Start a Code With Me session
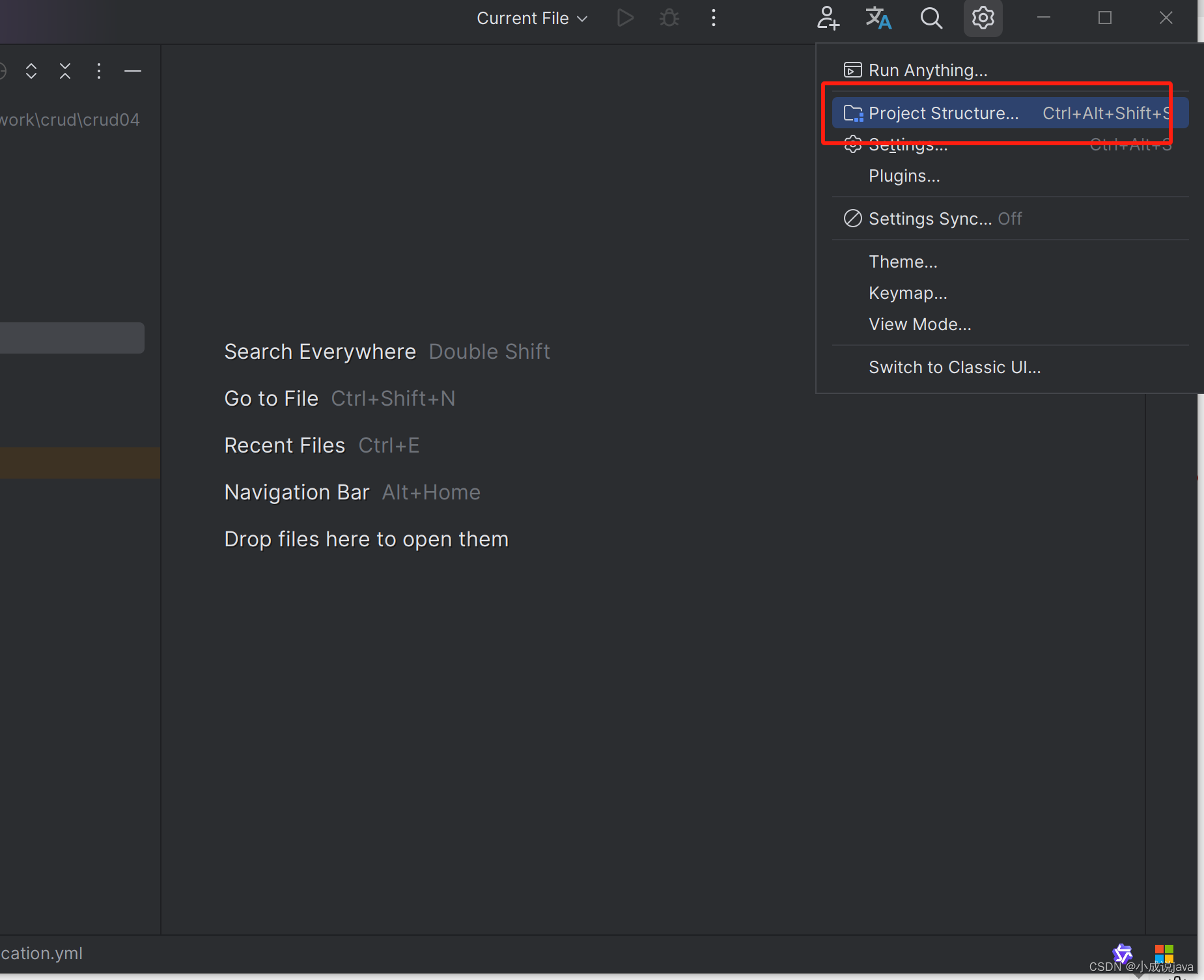 coord(827,18)
